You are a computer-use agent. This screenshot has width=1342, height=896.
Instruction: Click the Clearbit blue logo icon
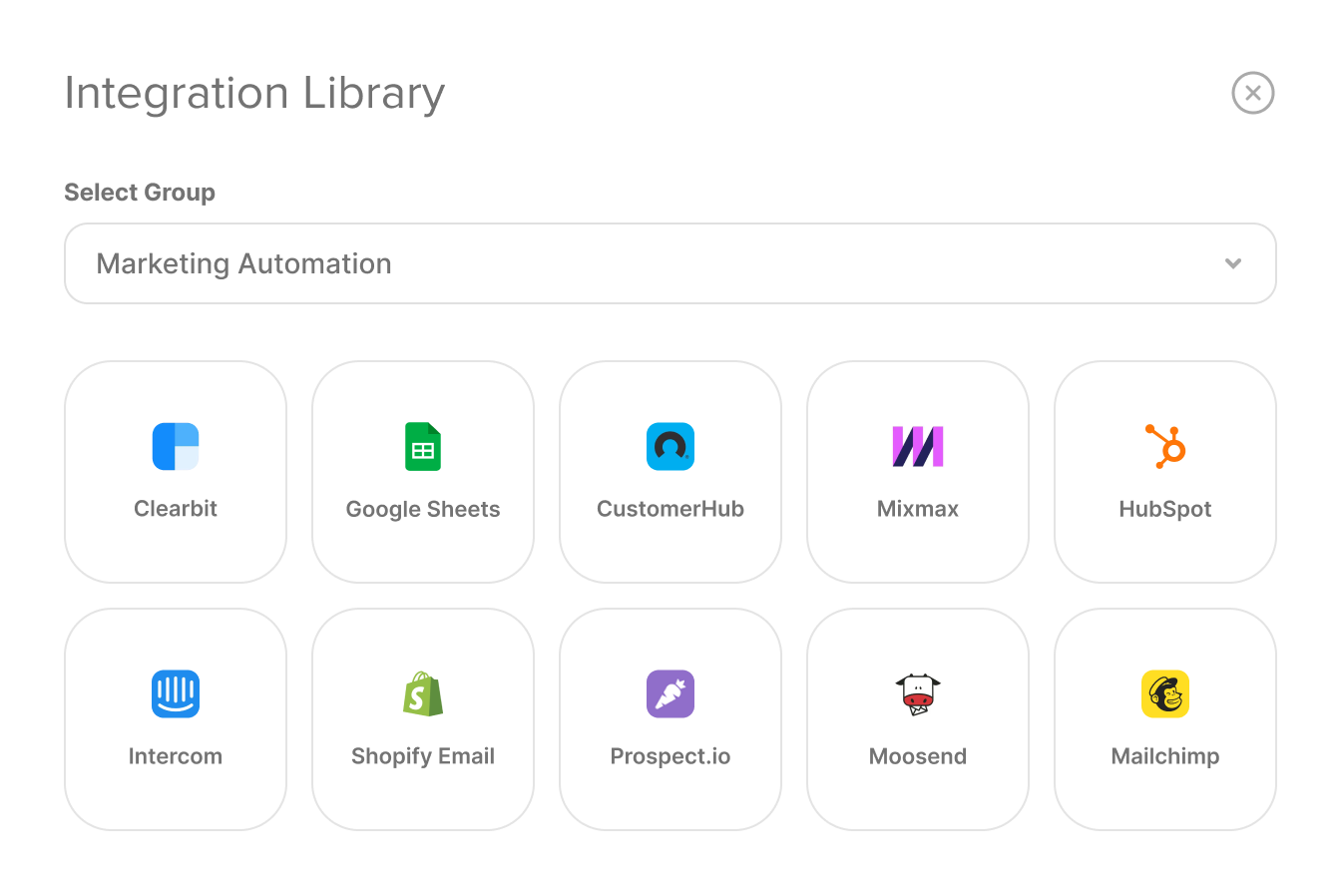pos(176,446)
